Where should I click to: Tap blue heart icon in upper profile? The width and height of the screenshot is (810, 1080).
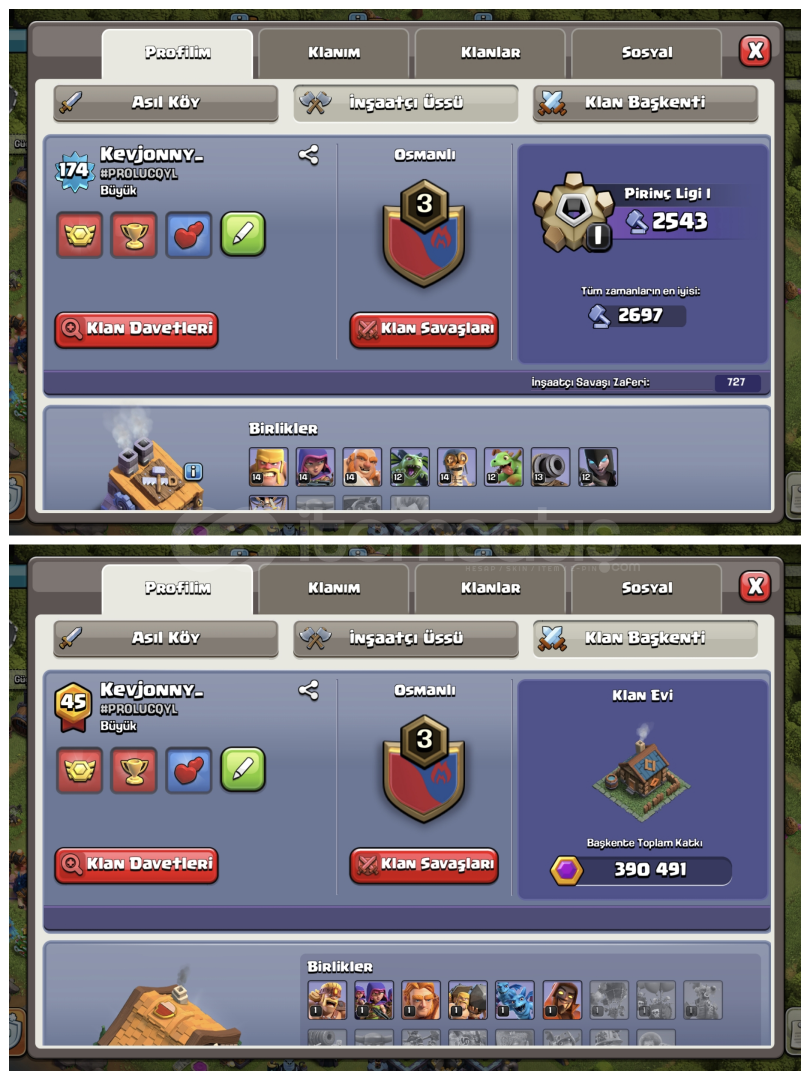(x=188, y=235)
